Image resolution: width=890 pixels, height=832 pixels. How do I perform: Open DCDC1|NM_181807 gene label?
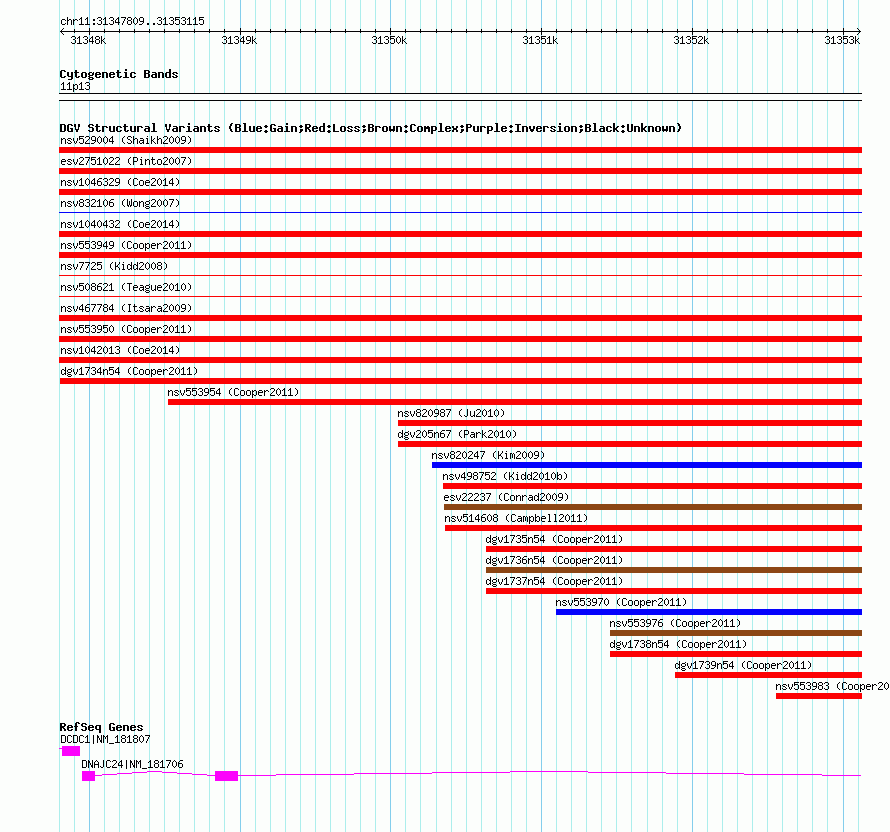coord(105,739)
